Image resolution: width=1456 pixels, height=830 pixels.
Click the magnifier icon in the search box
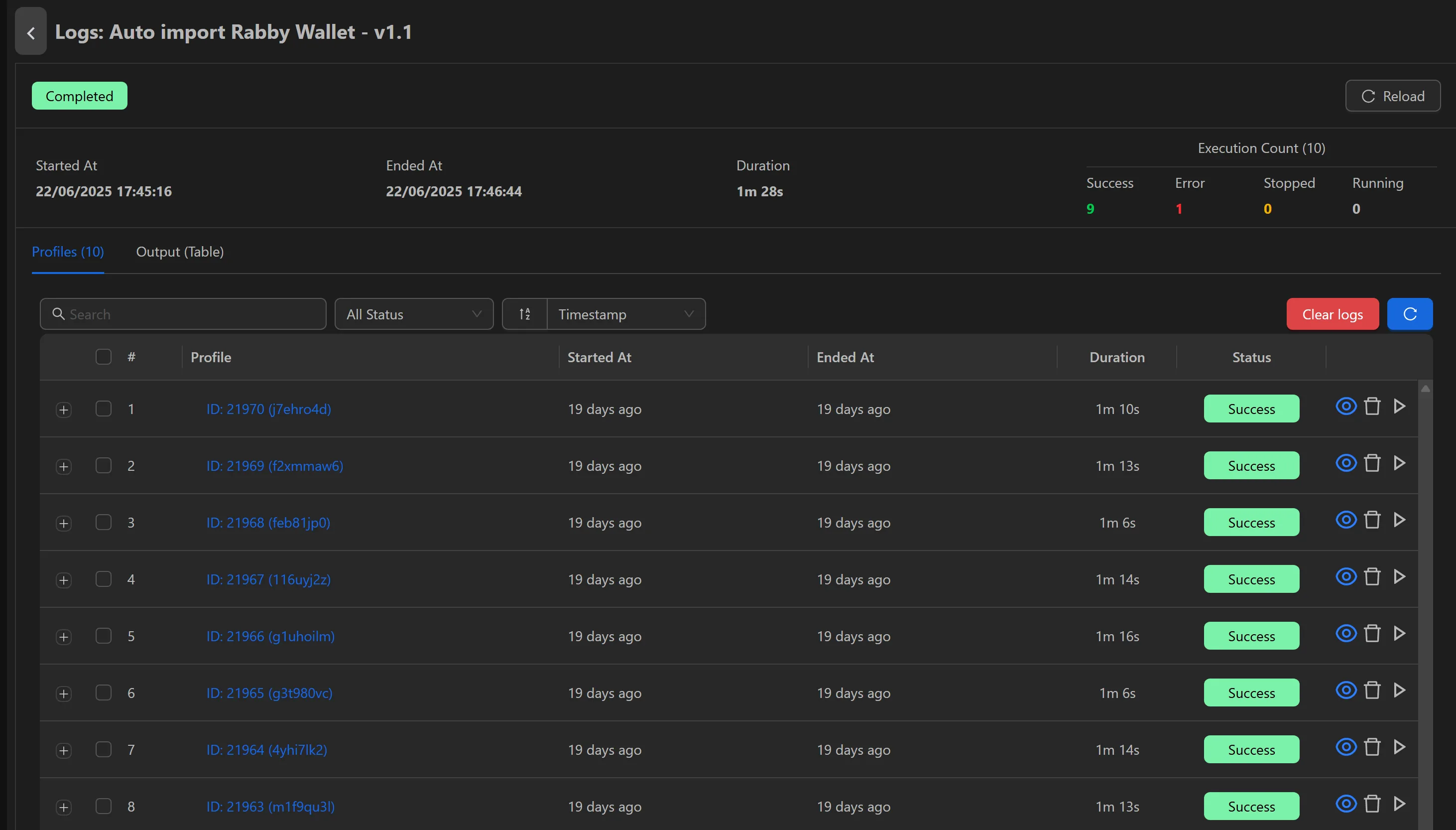tap(59, 314)
